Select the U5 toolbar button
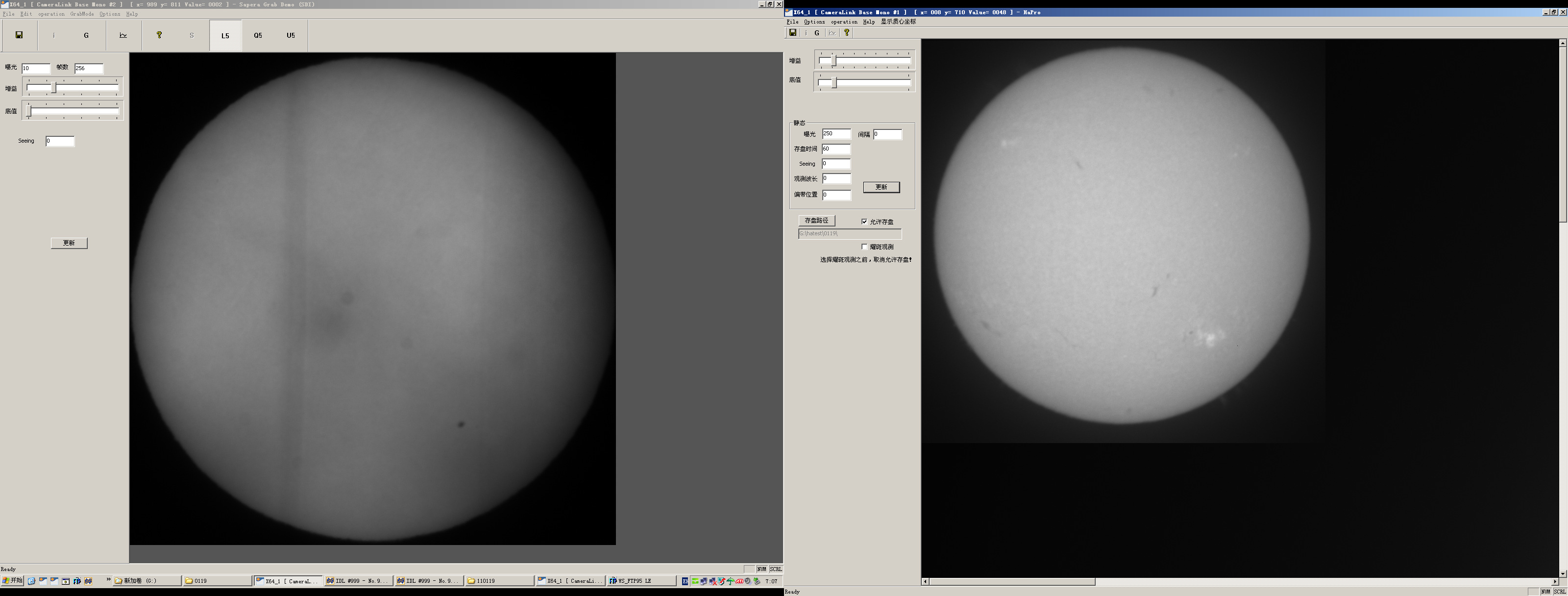Screen dimensions: 1568x596 pyautogui.click(x=291, y=35)
